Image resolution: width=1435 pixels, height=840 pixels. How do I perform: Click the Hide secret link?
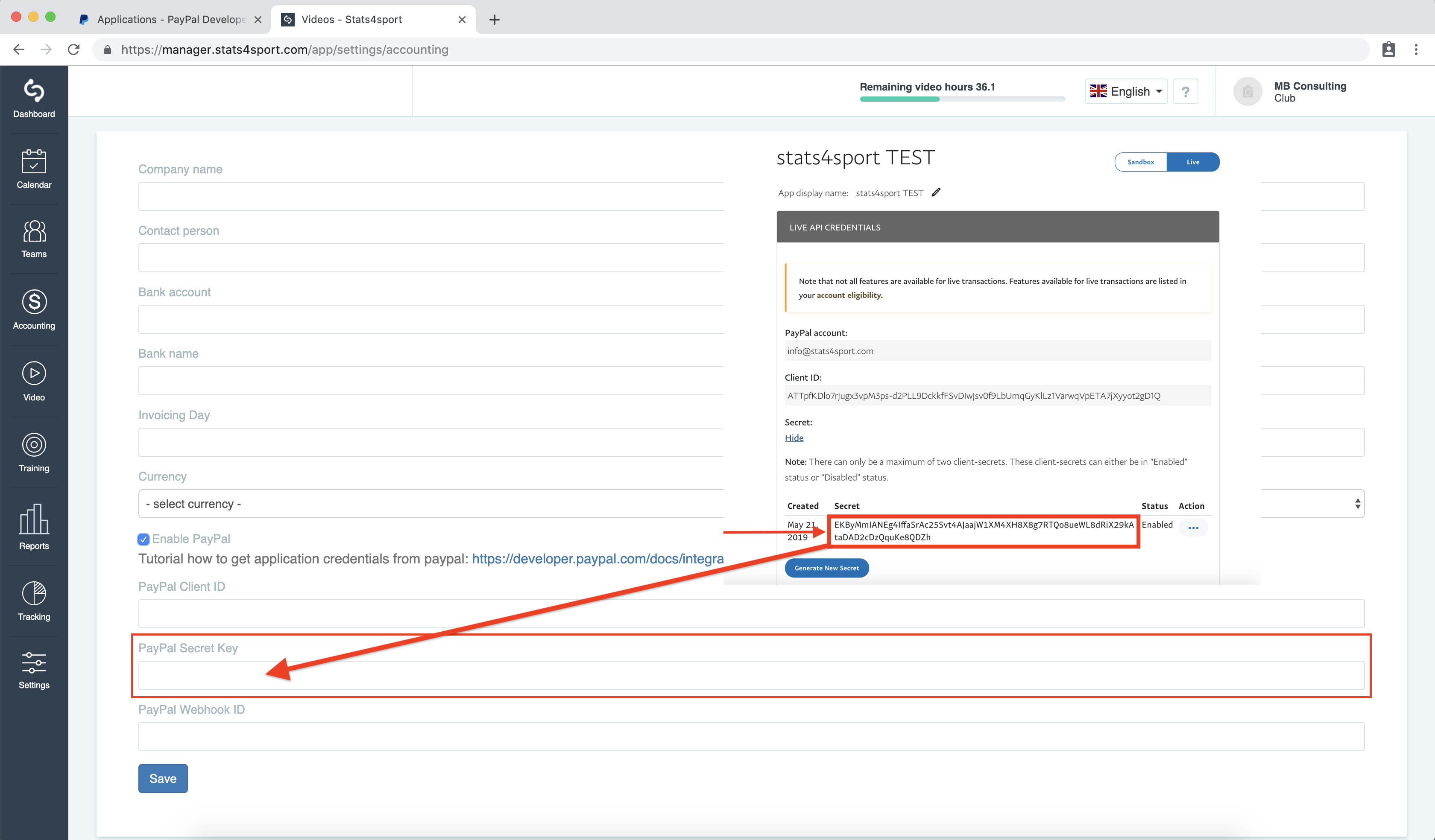(794, 437)
